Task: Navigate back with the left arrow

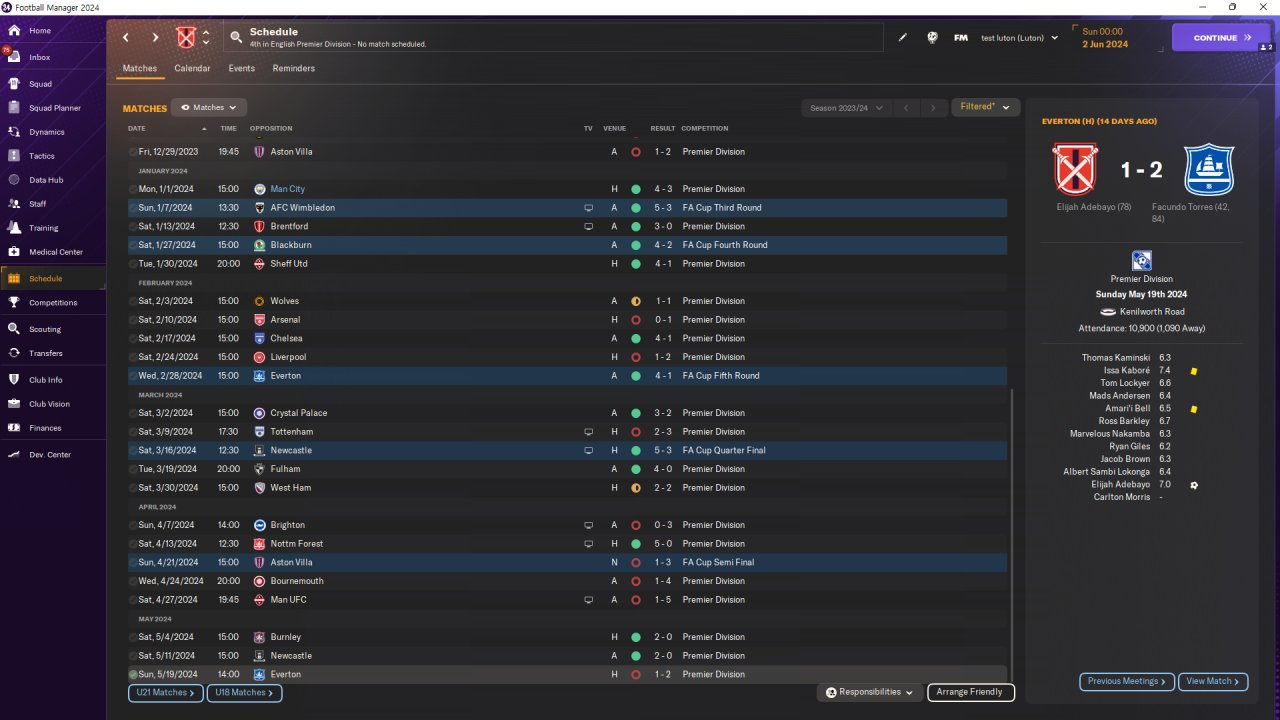Action: coord(126,38)
